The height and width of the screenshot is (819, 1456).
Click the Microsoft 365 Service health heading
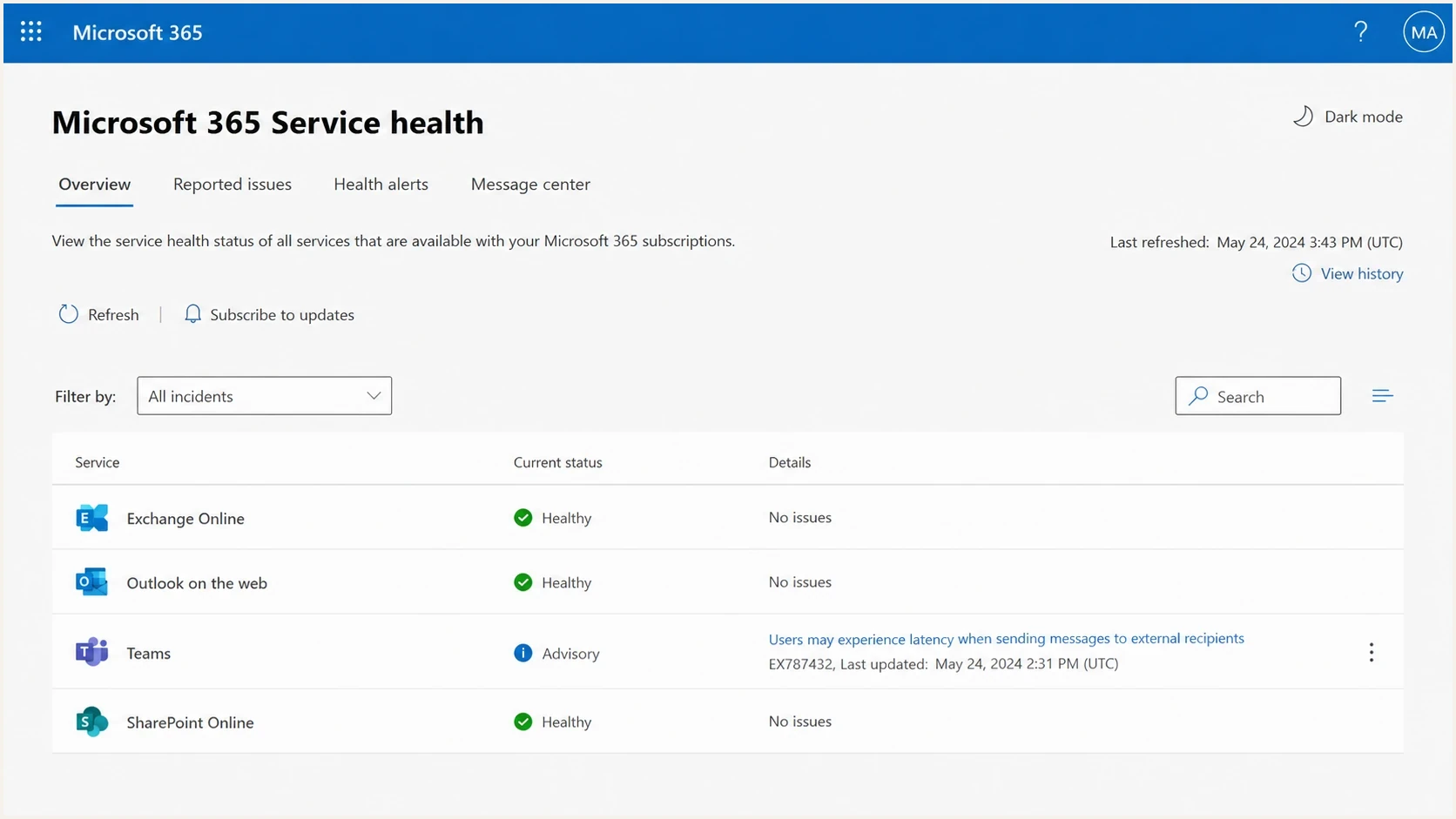click(267, 123)
